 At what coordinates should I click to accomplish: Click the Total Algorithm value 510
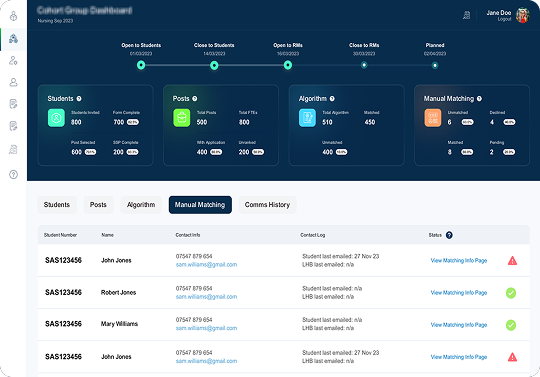[x=328, y=122]
